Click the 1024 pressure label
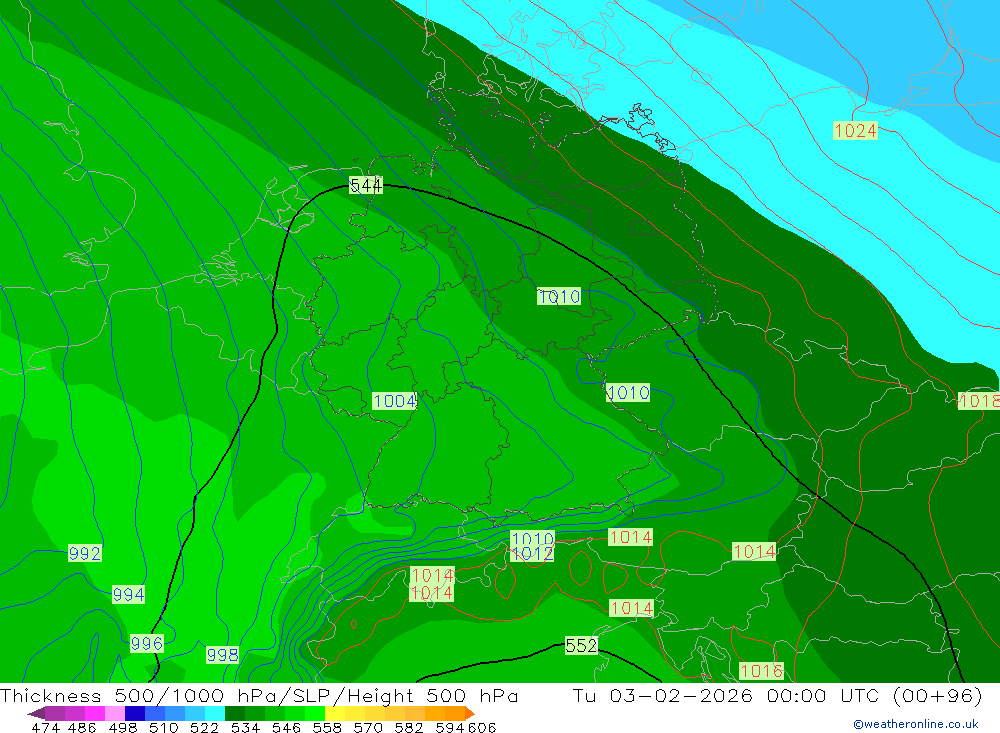 coord(855,131)
